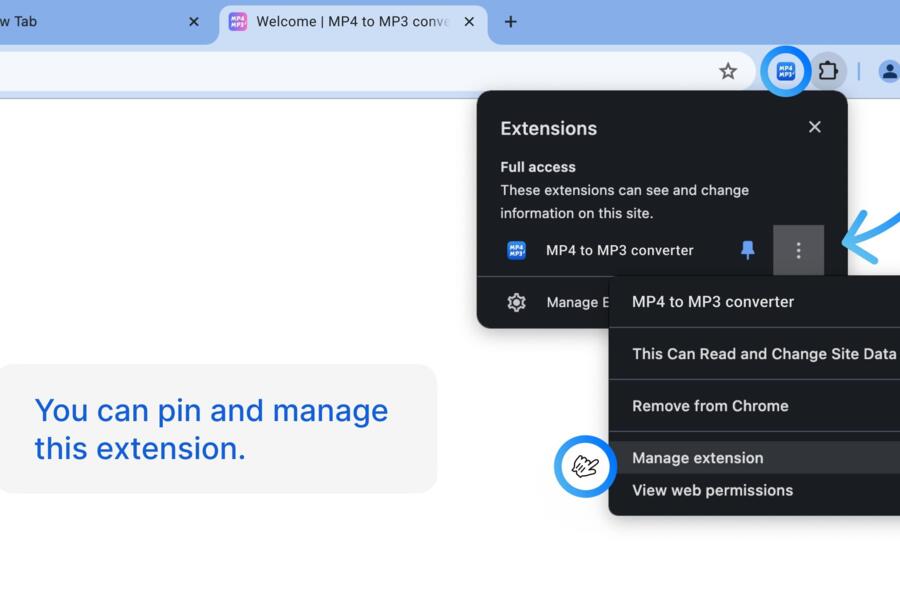Click the Manage Extensions gear icon
Screen dimensions: 900x600
(x=516, y=302)
